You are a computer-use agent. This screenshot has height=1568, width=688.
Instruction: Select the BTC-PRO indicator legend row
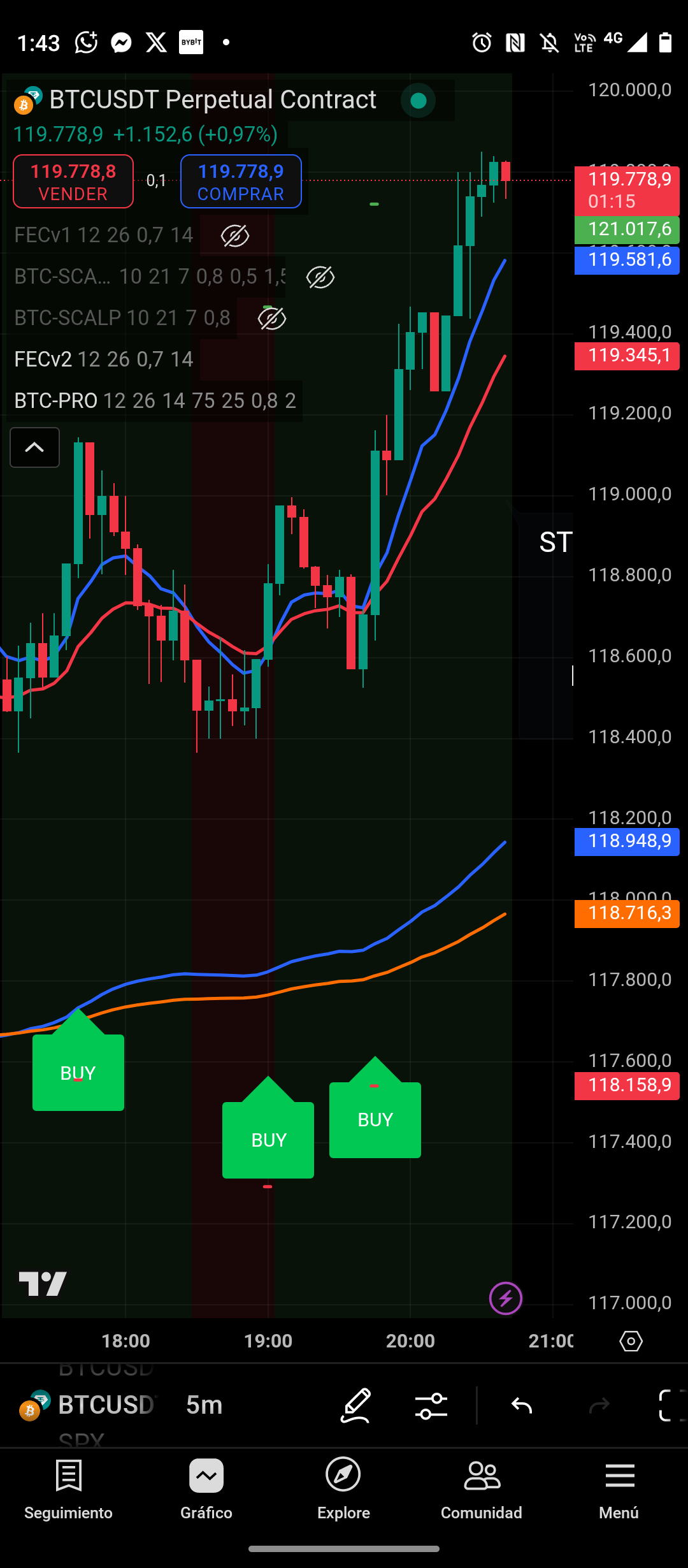(x=155, y=401)
